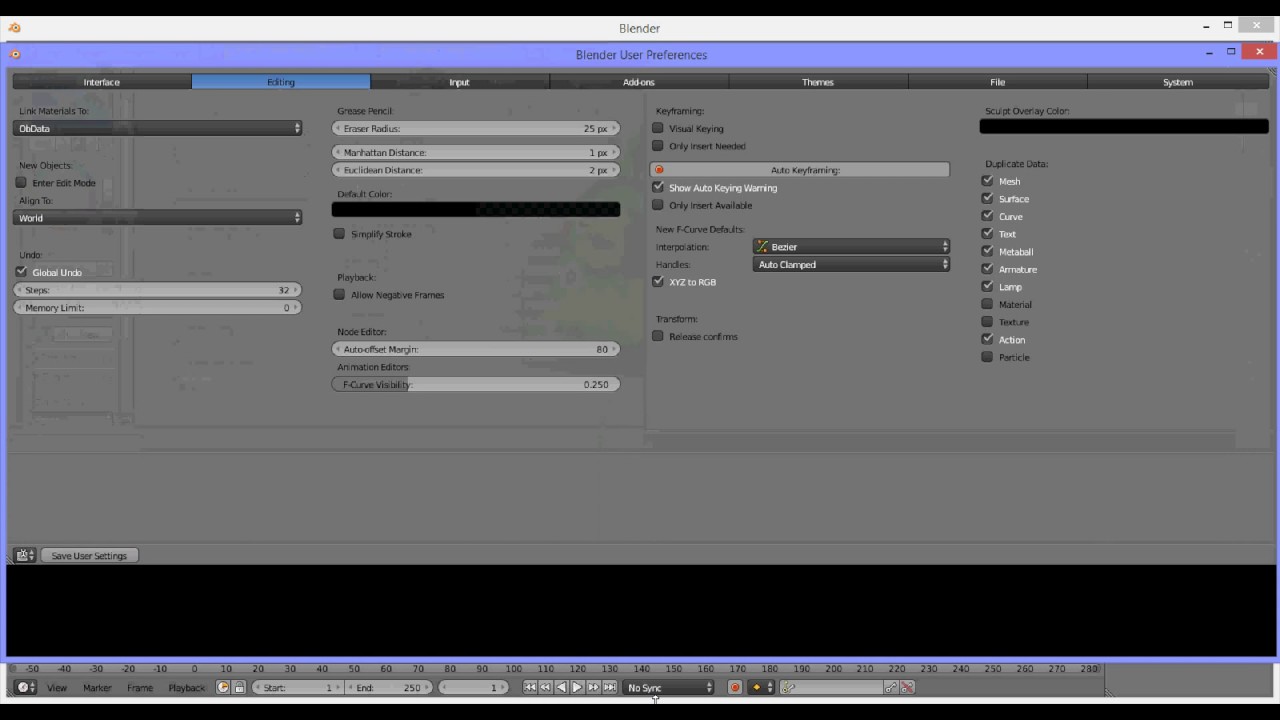Viewport: 1280px width, 720px height.
Task: Click the Bezier curve icon in Interpolation
Action: [x=763, y=247]
